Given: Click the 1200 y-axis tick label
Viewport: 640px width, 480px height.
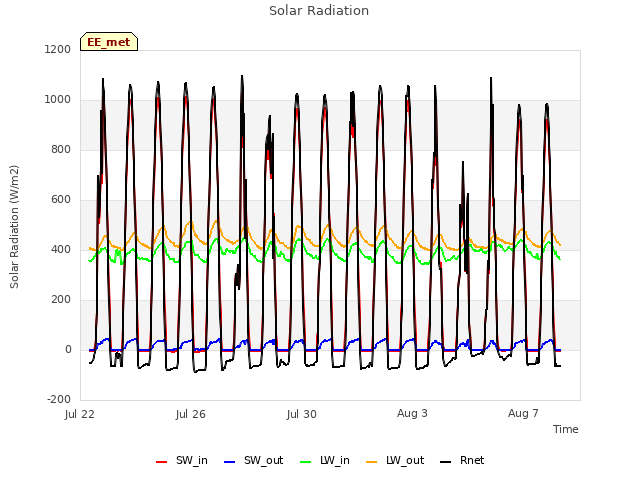Looking at the screenshot, I should click(x=58, y=49).
